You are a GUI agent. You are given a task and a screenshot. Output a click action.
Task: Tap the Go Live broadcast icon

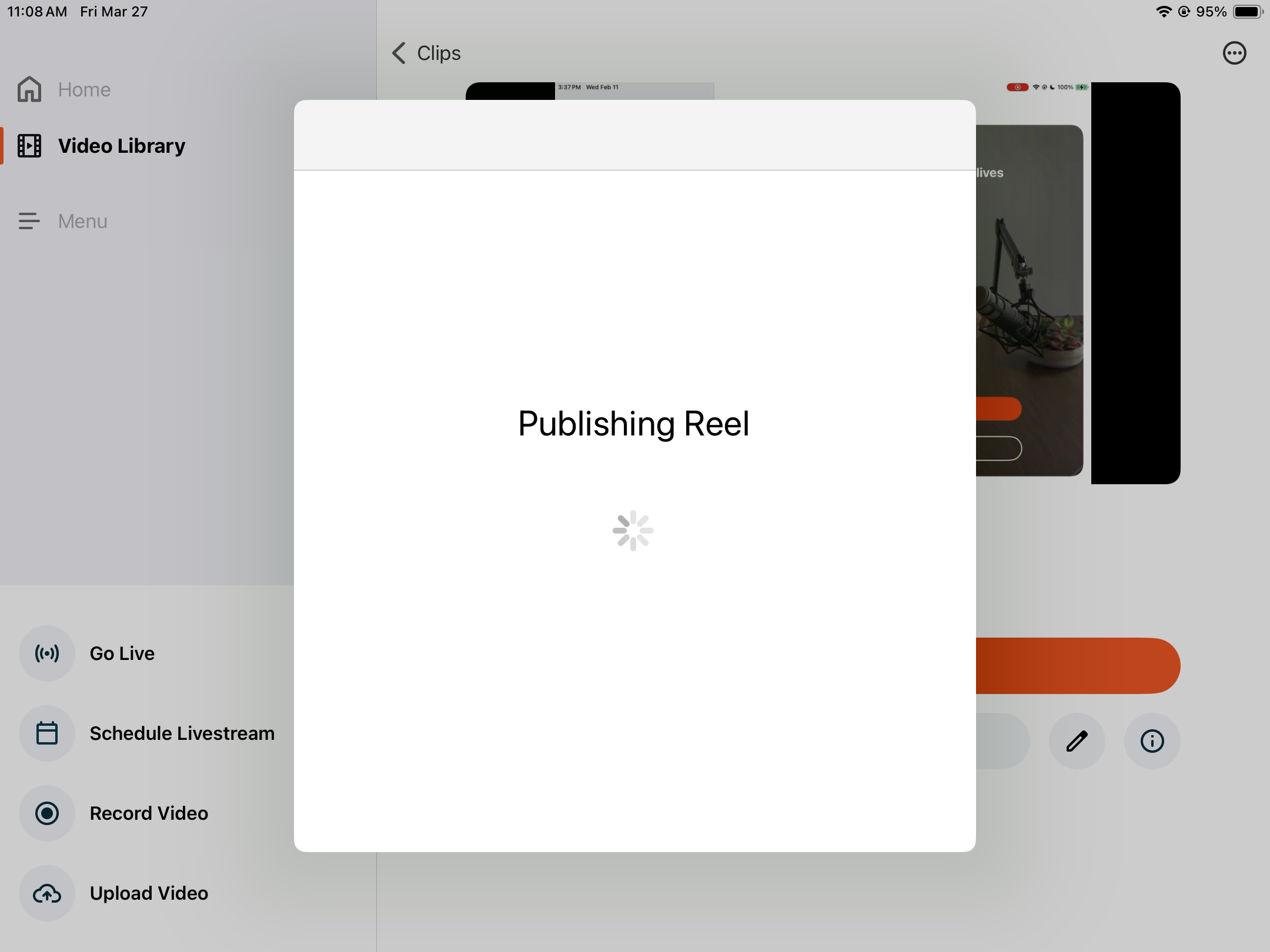[x=47, y=653]
